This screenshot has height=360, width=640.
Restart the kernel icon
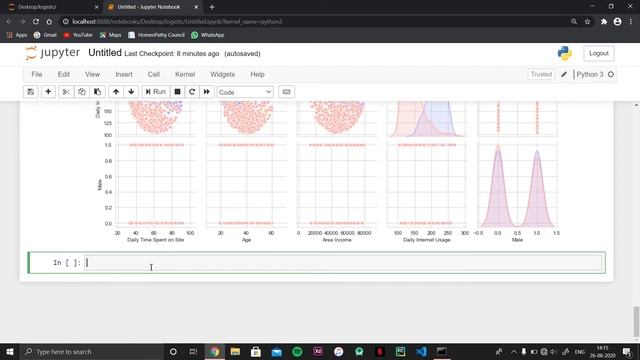(192, 92)
